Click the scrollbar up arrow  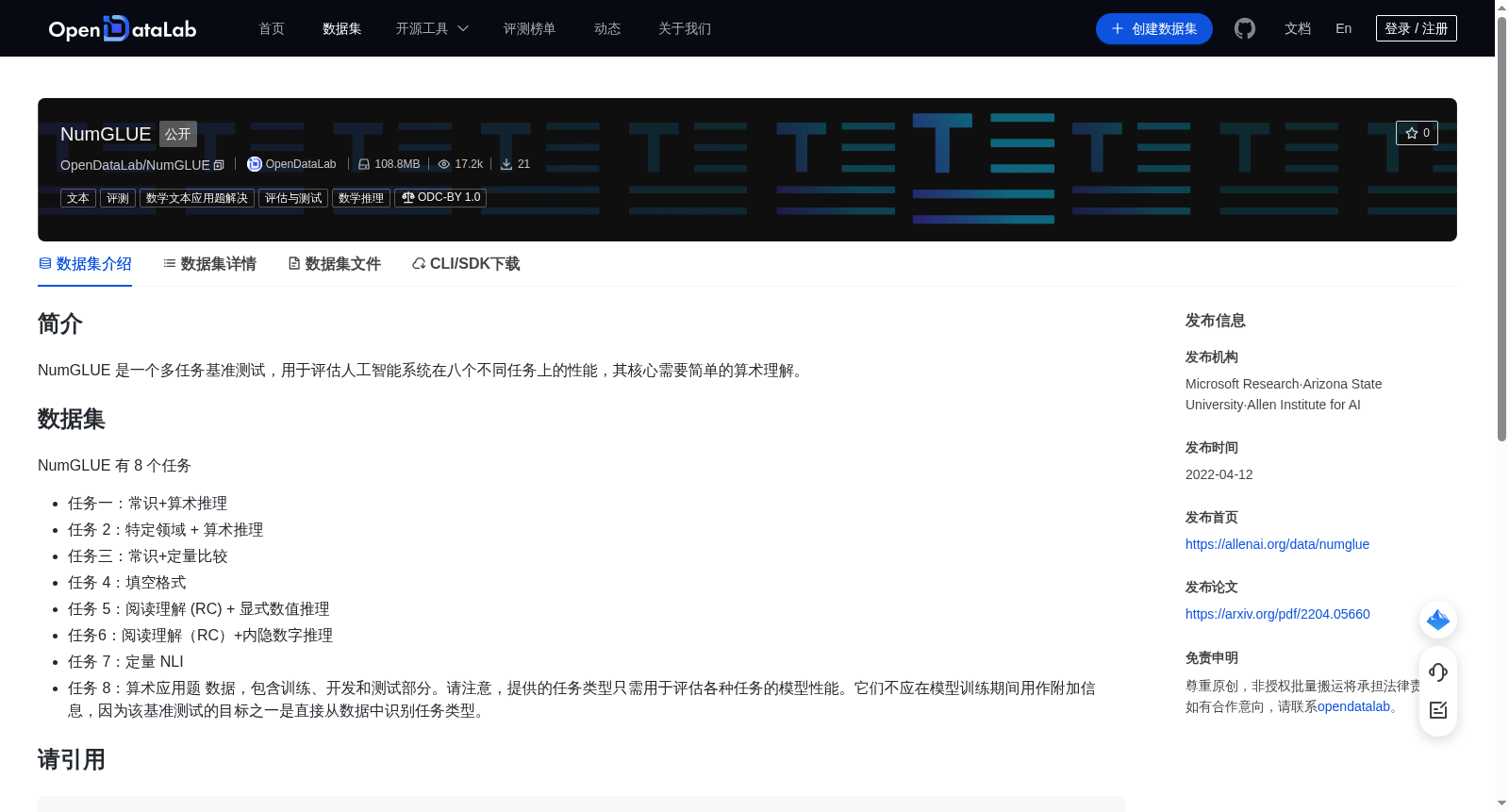pyautogui.click(x=1501, y=7)
